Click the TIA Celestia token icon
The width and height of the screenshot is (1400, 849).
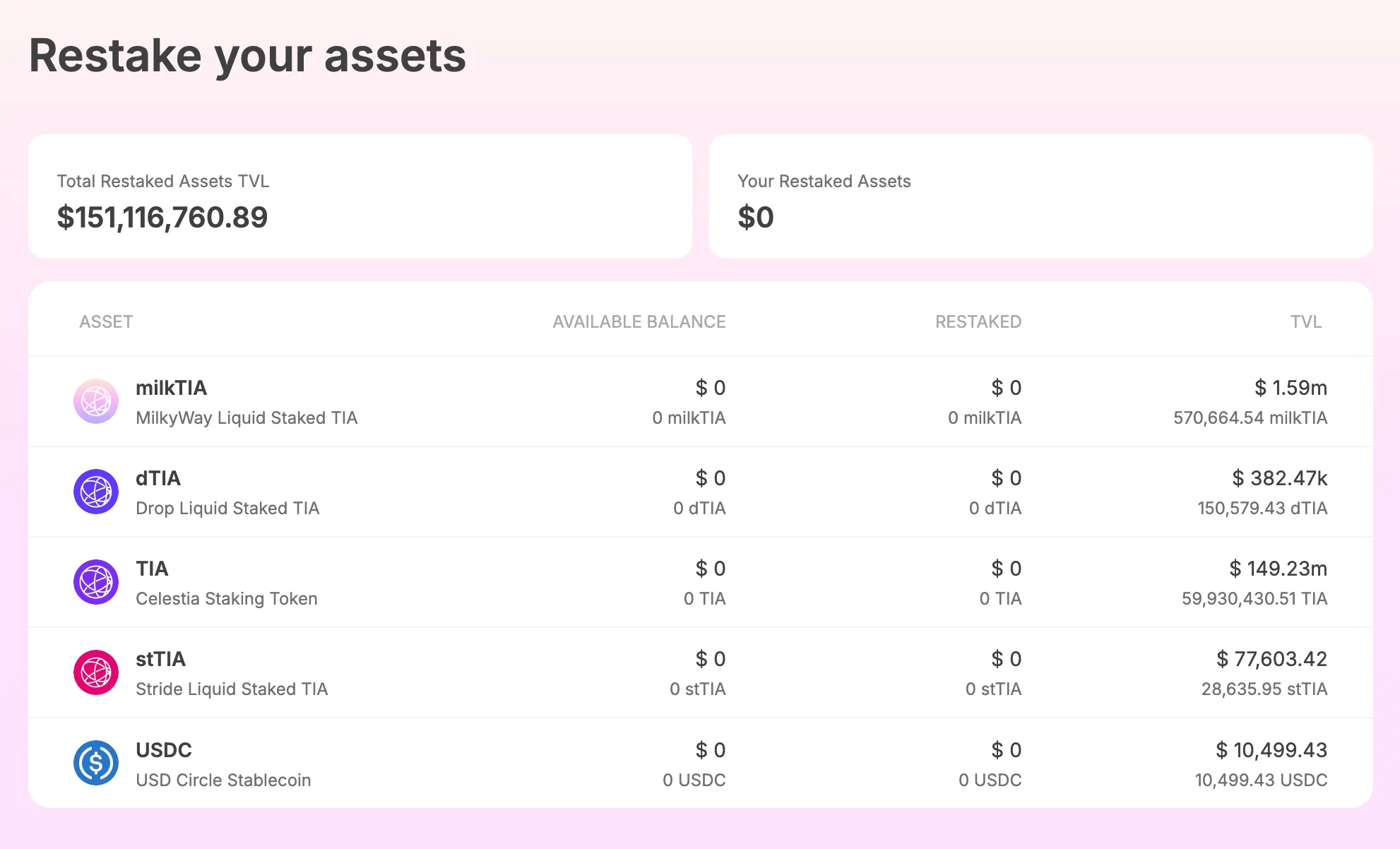(96, 582)
